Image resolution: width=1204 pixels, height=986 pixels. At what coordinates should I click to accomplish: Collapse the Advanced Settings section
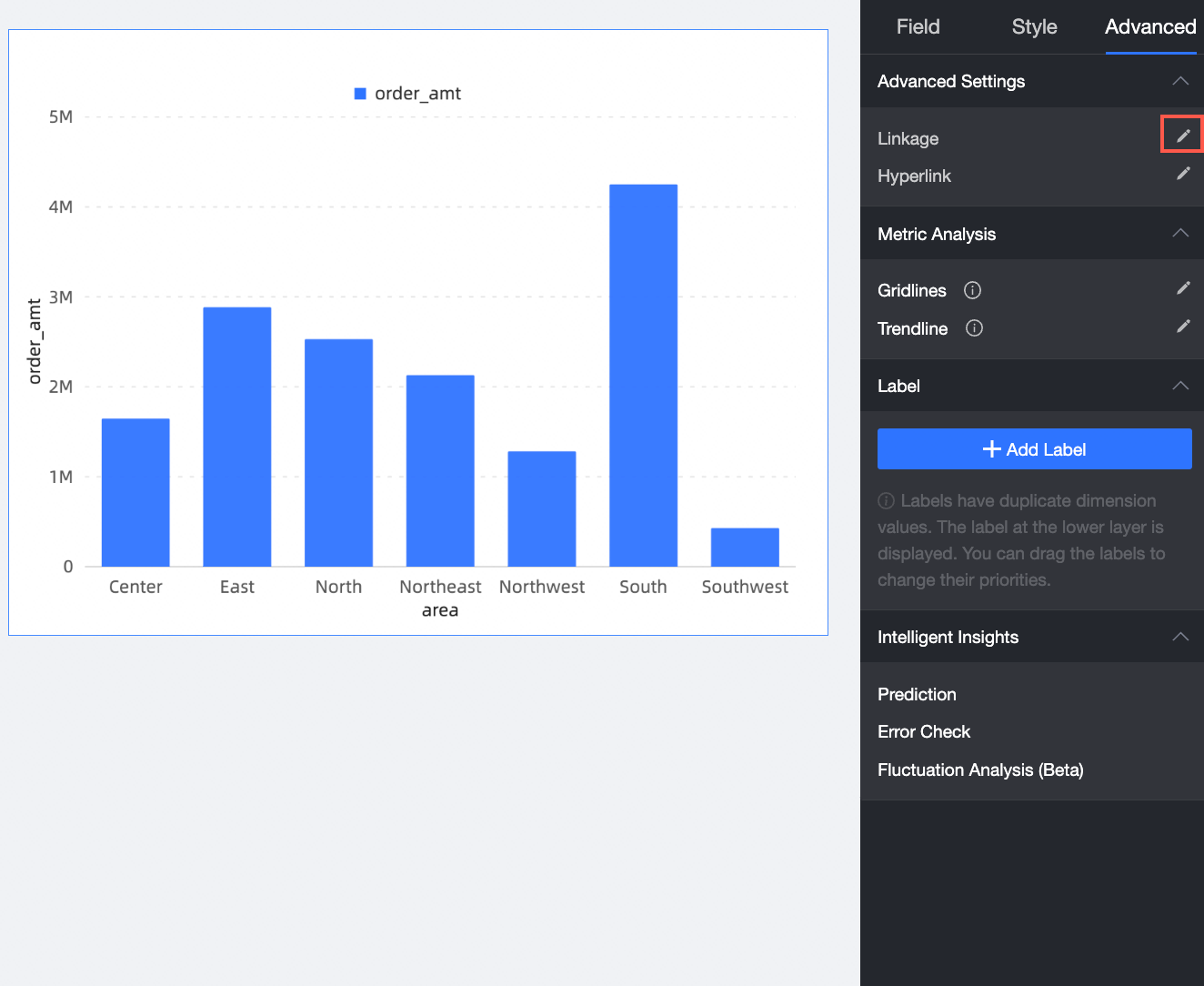1180,81
